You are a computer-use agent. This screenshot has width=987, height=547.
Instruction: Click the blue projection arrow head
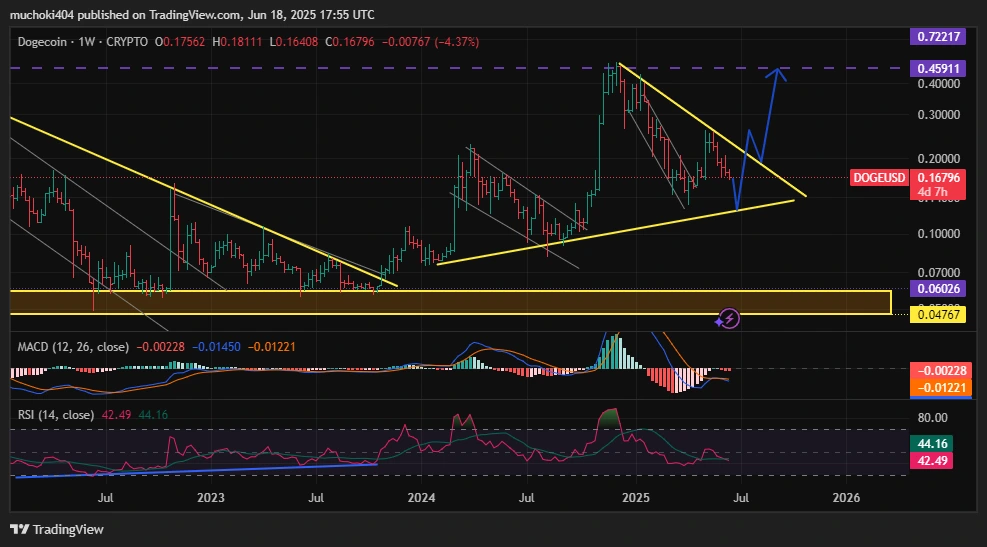point(777,74)
